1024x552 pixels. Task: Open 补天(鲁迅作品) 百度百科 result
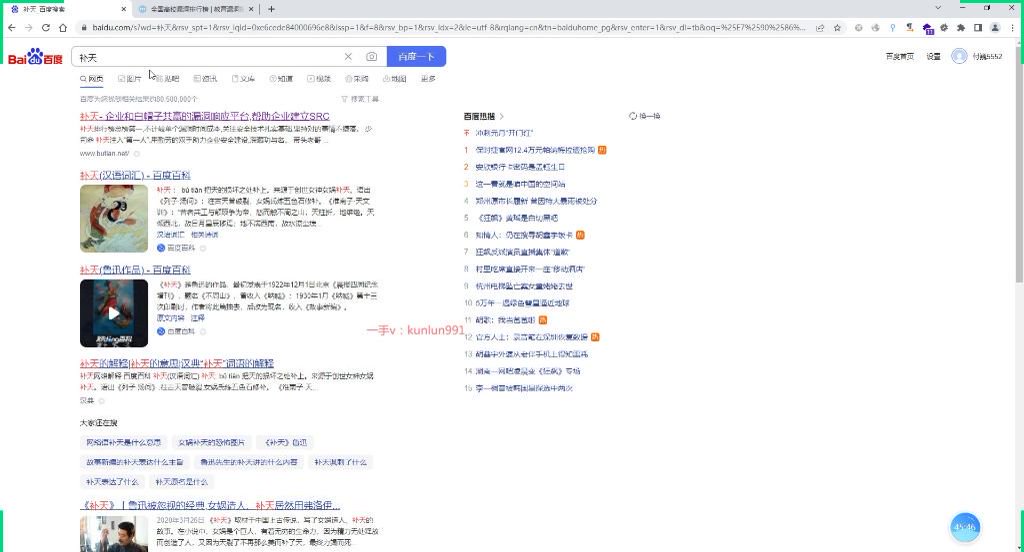pyautogui.click(x=135, y=270)
